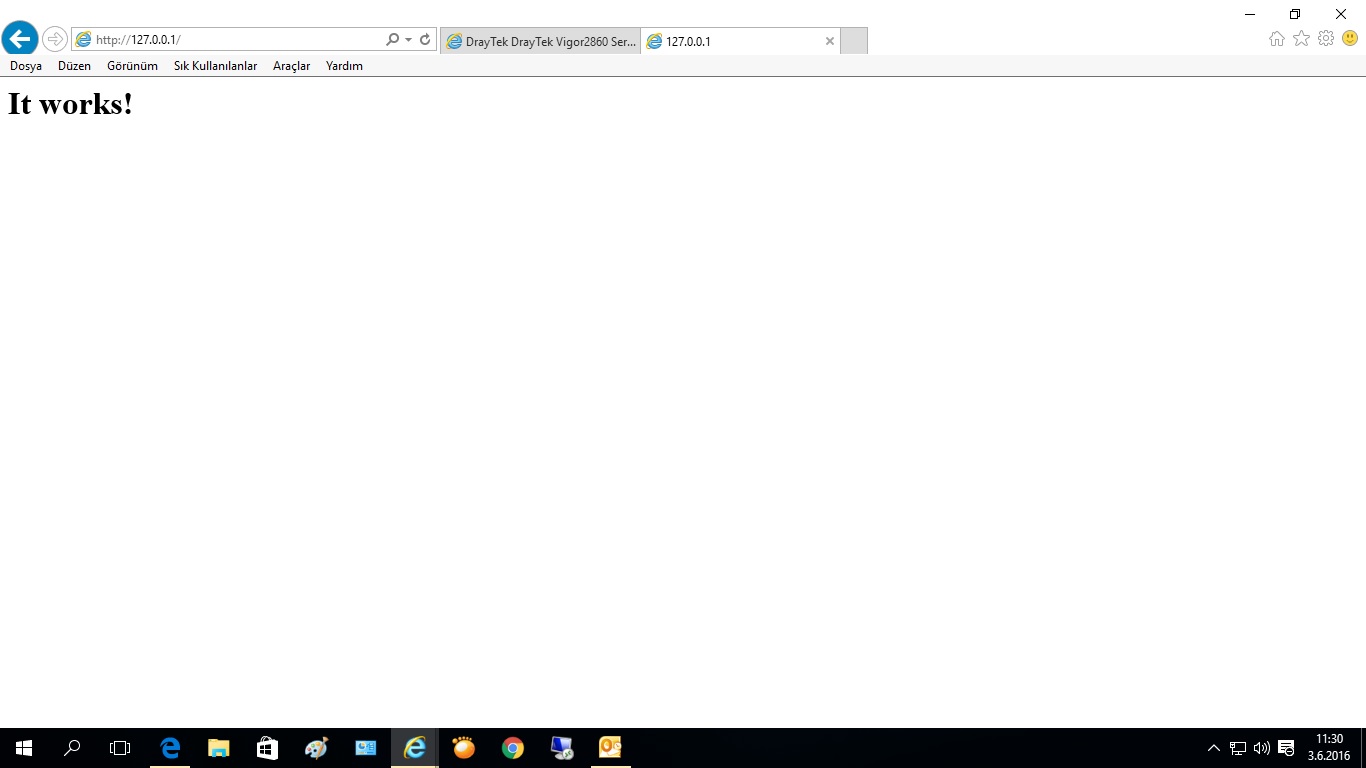Open the Tools gear icon
This screenshot has width=1366, height=768.
coord(1326,39)
